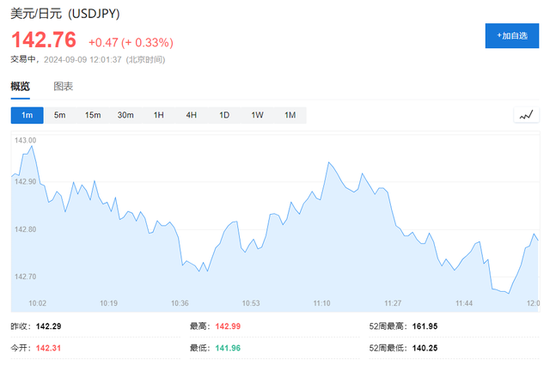The height and width of the screenshot is (365, 550).
Task: Select the 1m timeframe
Action: 27,115
